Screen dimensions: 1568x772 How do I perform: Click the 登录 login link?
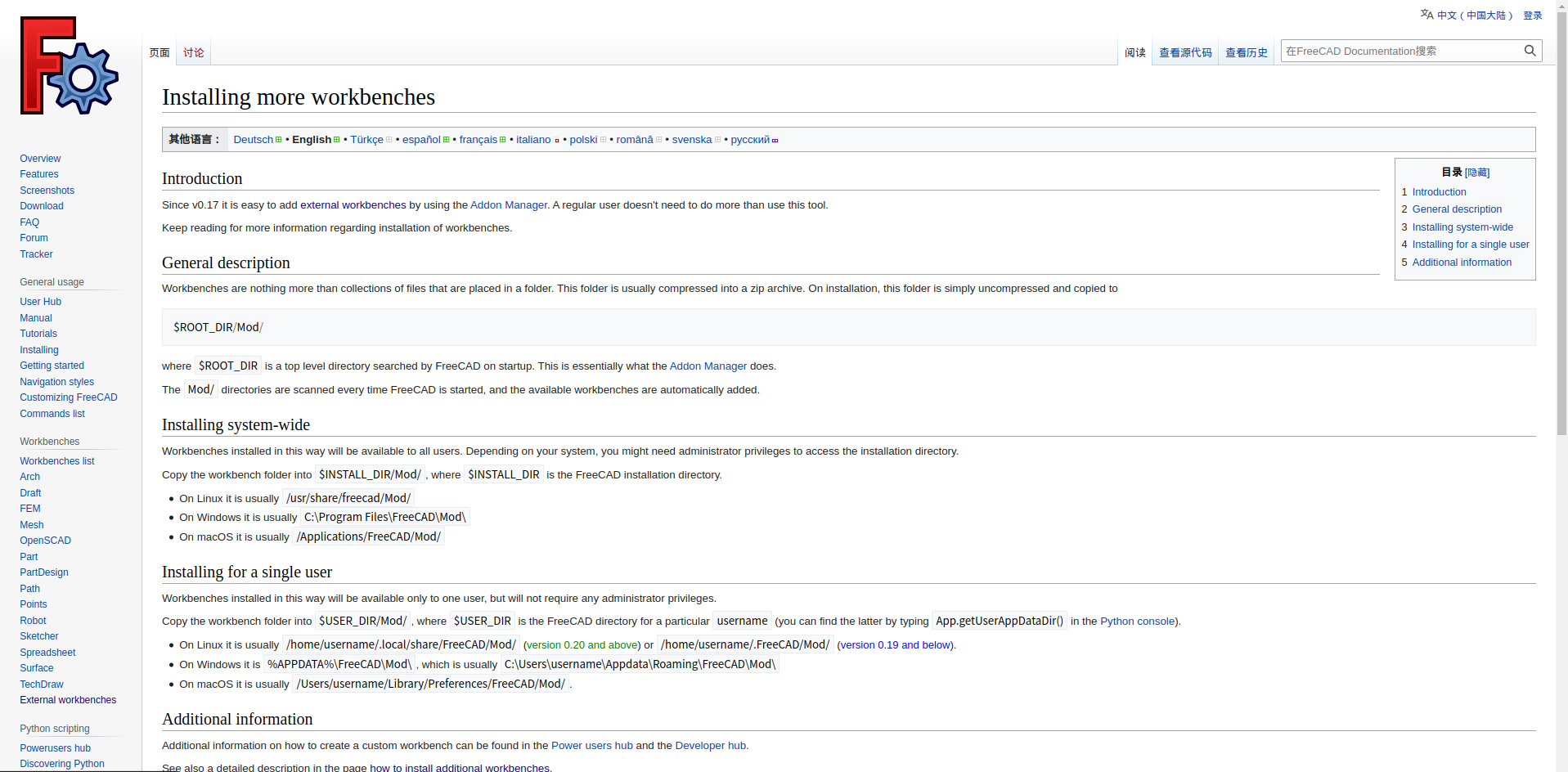[1533, 16]
